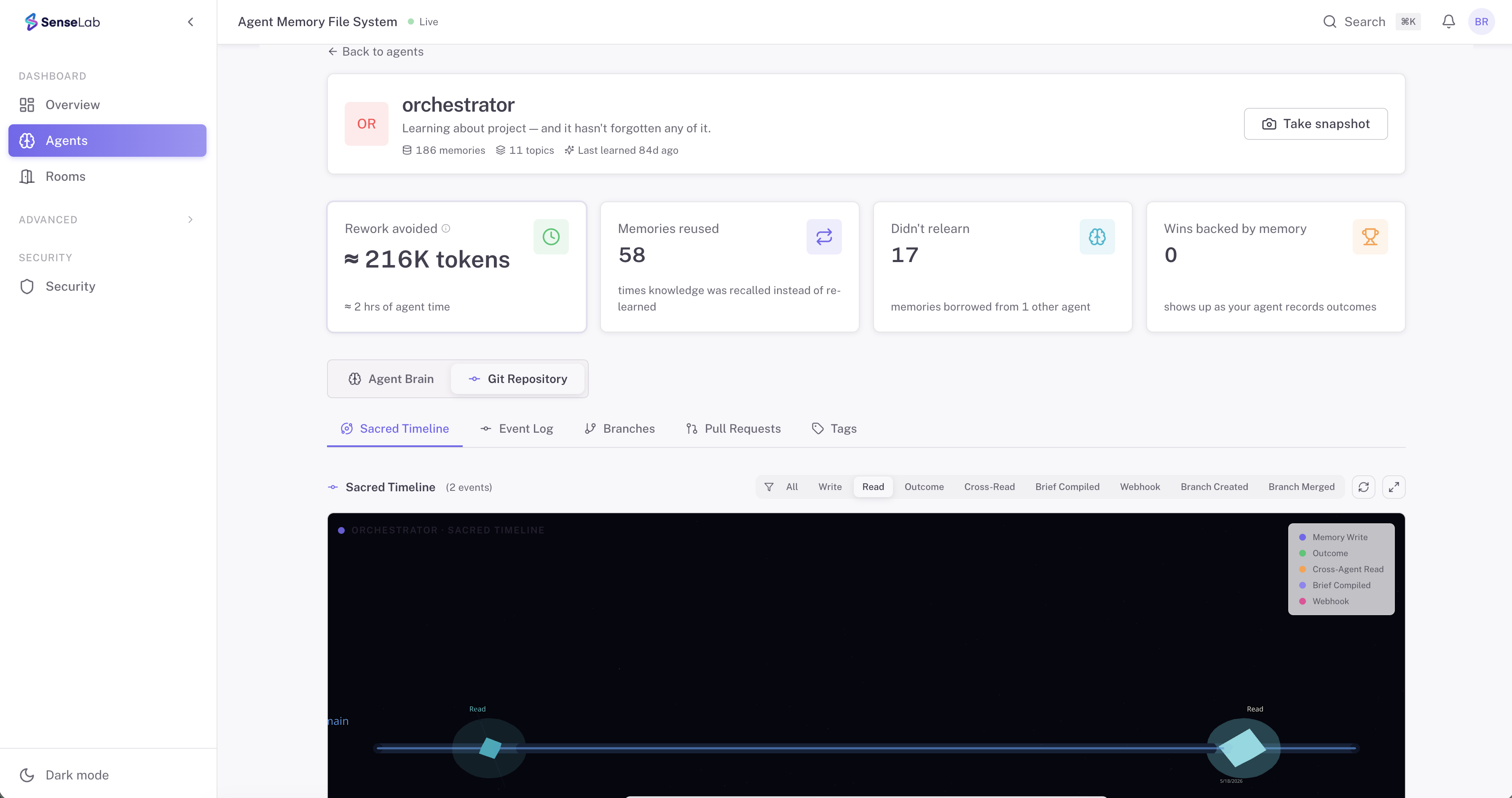Screen dimensions: 1512x798
Task: Click the Take snapshot button
Action: [1315, 124]
